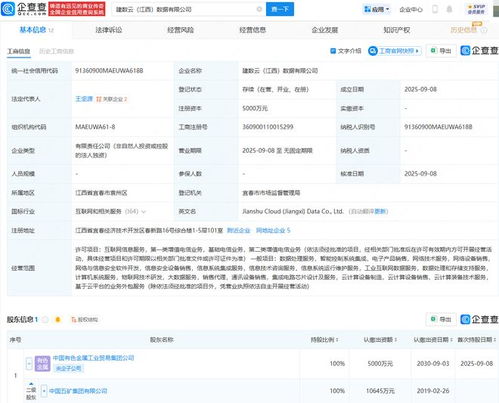499x403 pixels.
Task: Click the 工商官网快照 magnifier icon
Action: pos(373,51)
